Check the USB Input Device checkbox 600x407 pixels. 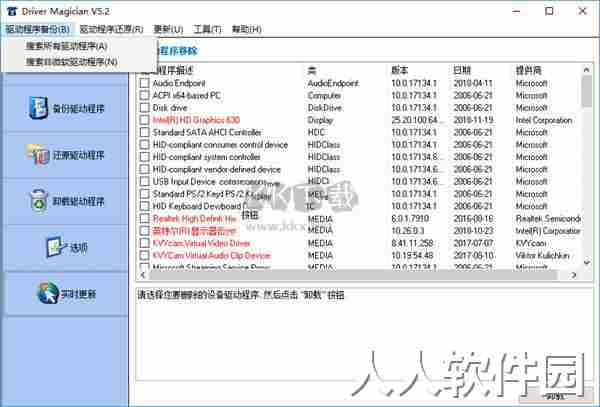(144, 181)
